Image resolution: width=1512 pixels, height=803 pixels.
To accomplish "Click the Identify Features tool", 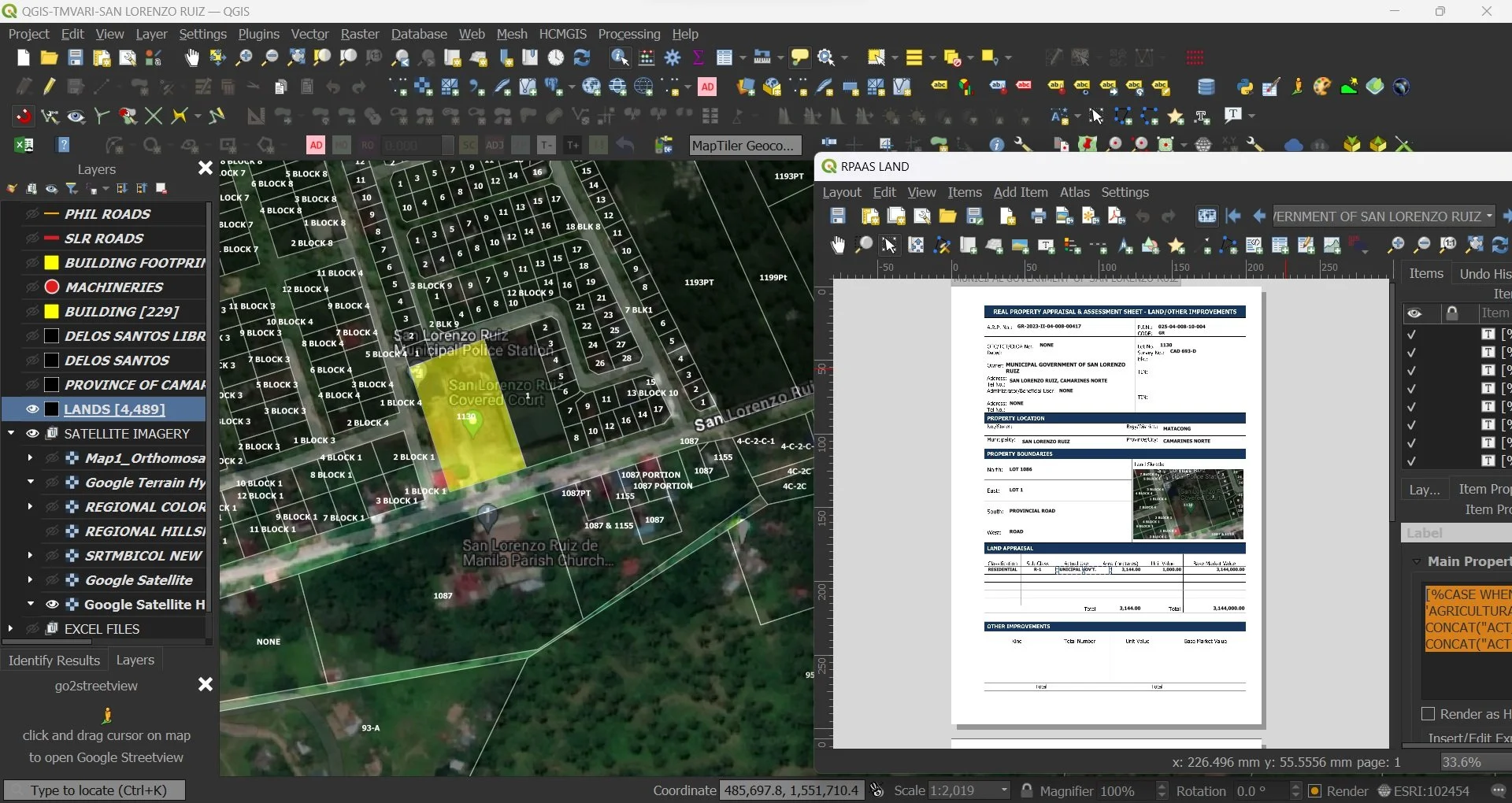I will pos(620,58).
